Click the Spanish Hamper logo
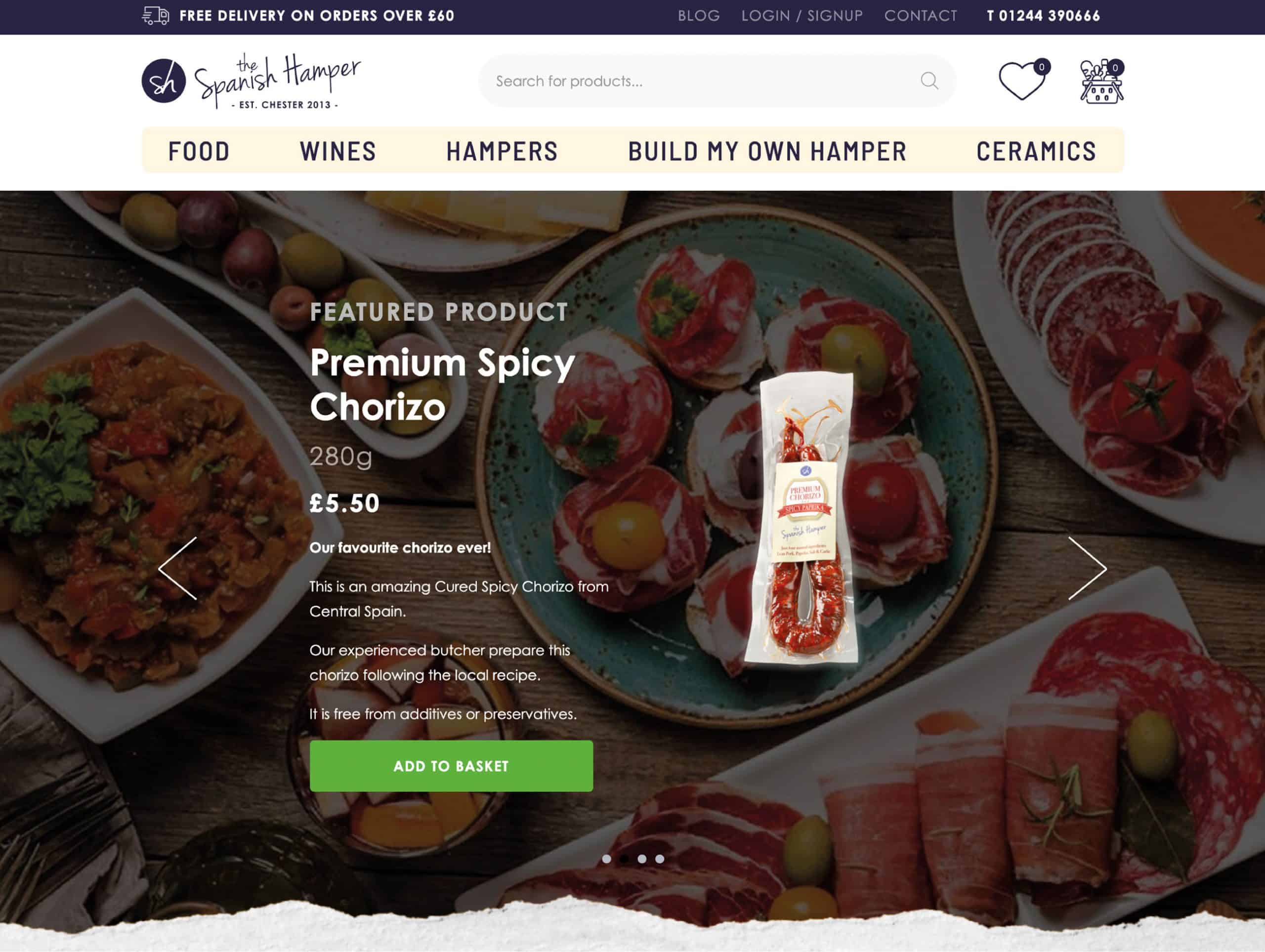The image size is (1265, 952). (251, 81)
